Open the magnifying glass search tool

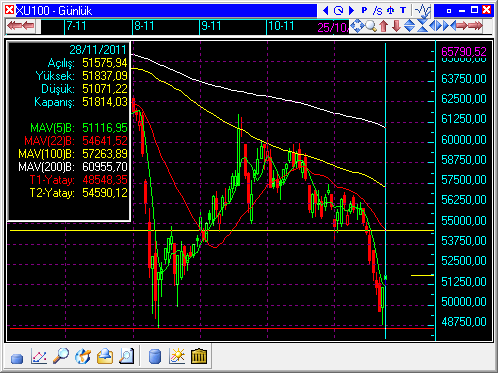(61, 356)
